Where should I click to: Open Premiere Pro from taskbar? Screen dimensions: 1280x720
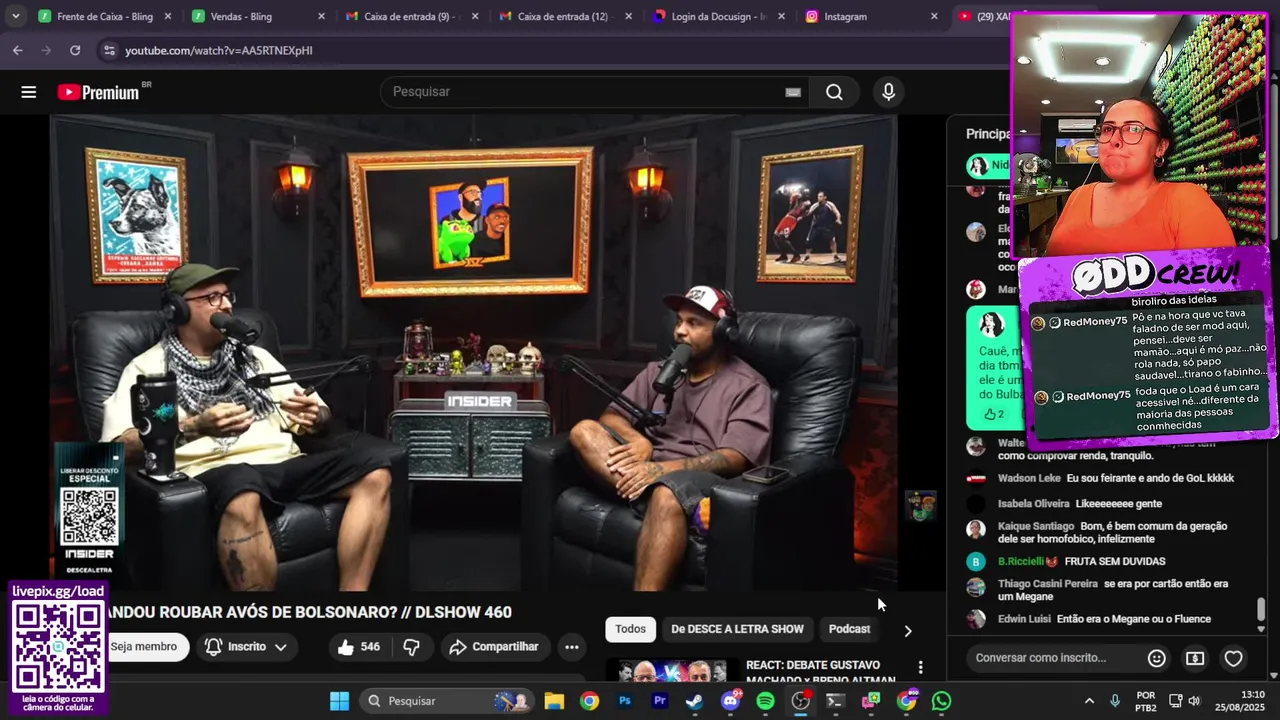point(660,701)
